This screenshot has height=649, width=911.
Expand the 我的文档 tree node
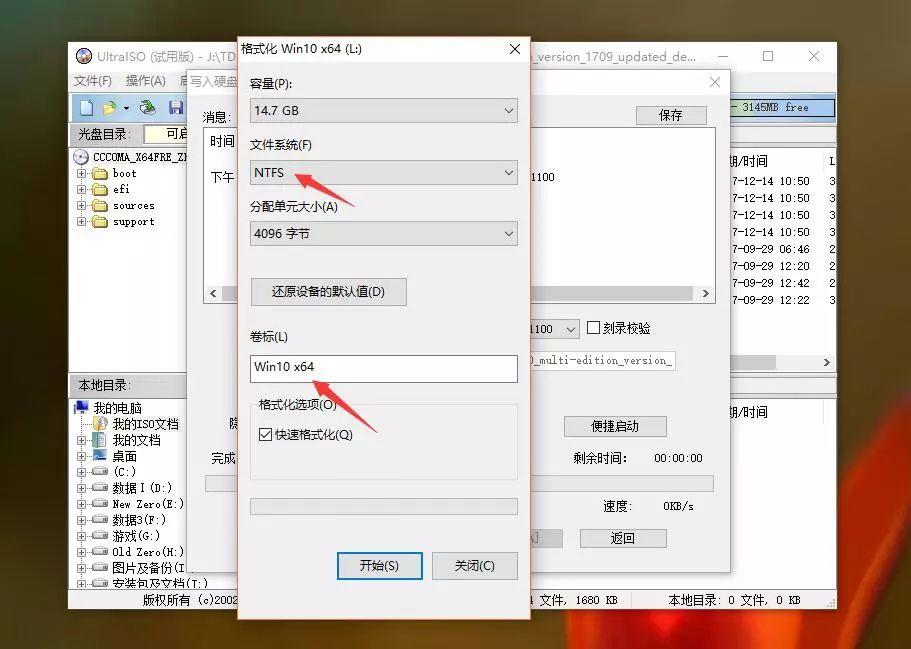[x=81, y=440]
